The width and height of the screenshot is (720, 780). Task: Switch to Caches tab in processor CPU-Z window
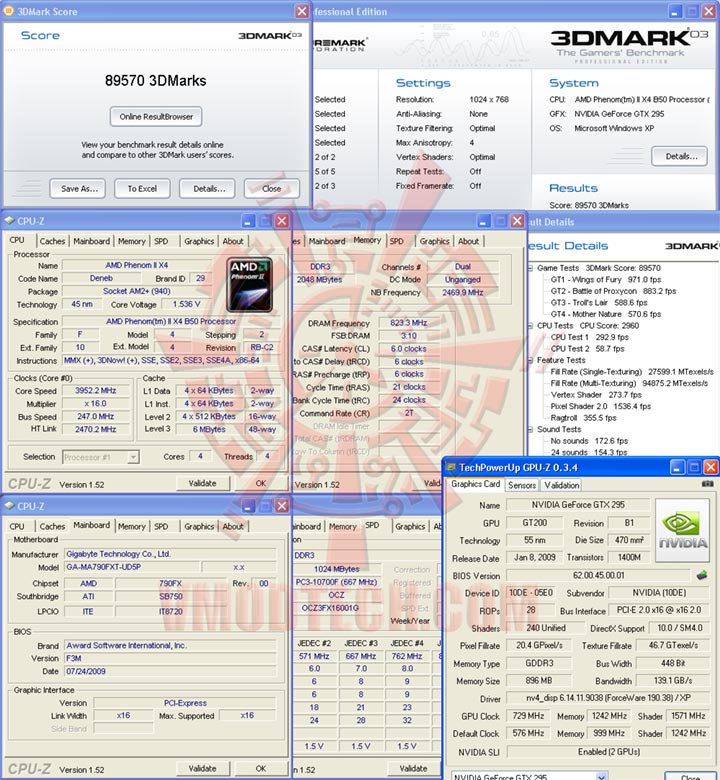[x=52, y=241]
